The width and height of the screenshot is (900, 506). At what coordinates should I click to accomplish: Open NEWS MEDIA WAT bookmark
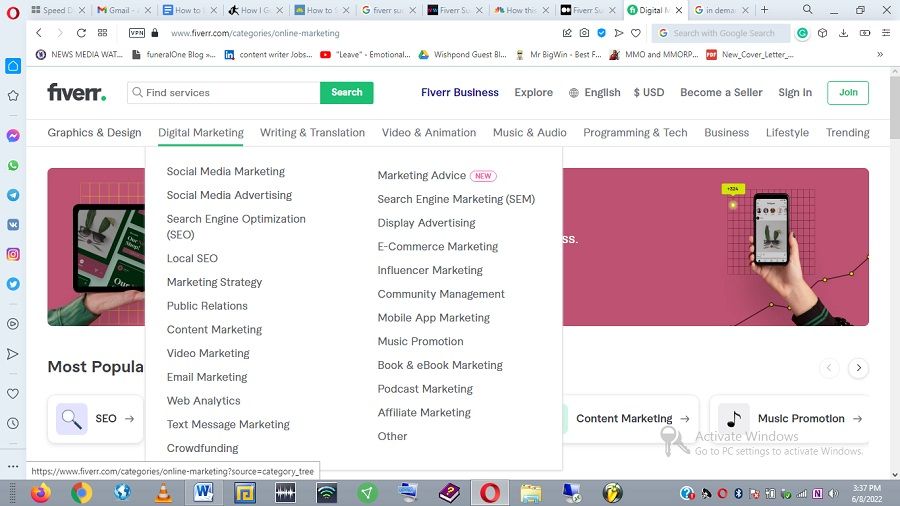tap(79, 55)
